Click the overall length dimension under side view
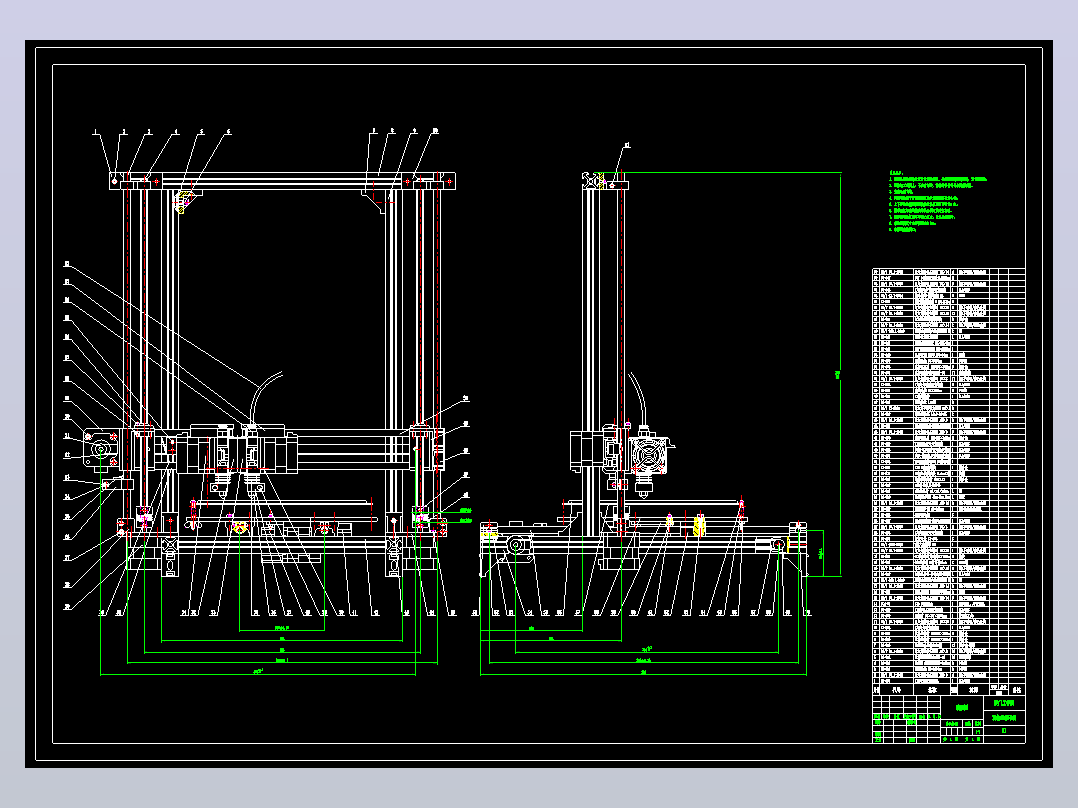This screenshot has height=808, width=1078. point(644,673)
